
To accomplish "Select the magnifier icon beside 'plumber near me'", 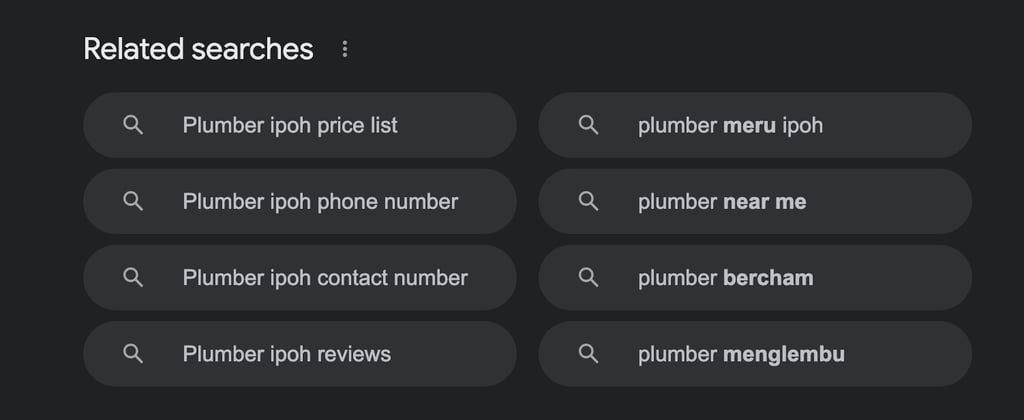I will point(589,201).
